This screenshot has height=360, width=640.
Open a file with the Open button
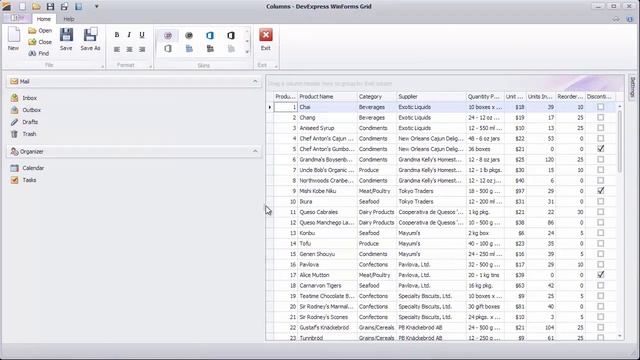tap(40, 31)
